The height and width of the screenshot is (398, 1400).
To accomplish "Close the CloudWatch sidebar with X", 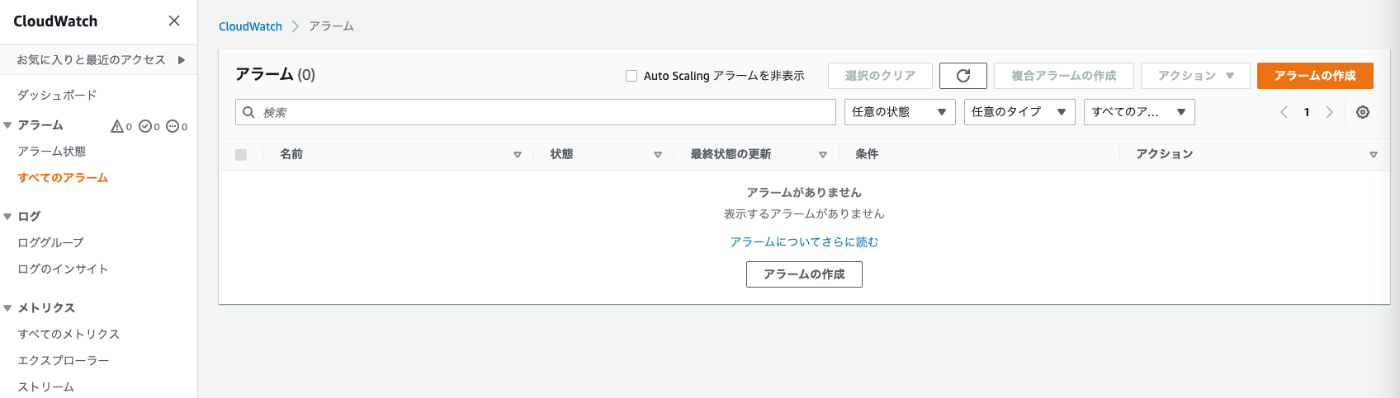I will [x=174, y=21].
